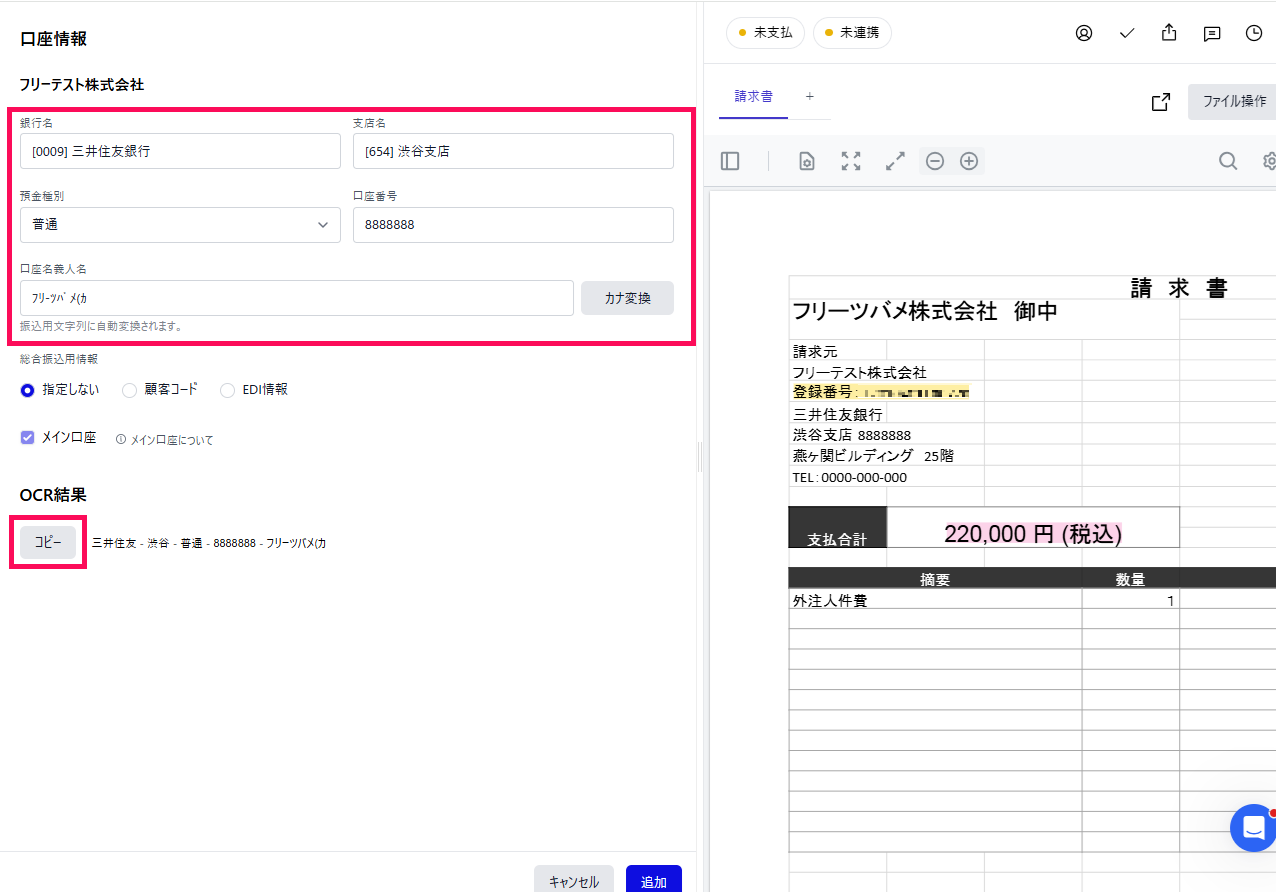Click the 220,000 円 (税込) total
This screenshot has height=892, width=1276.
pyautogui.click(x=1033, y=534)
